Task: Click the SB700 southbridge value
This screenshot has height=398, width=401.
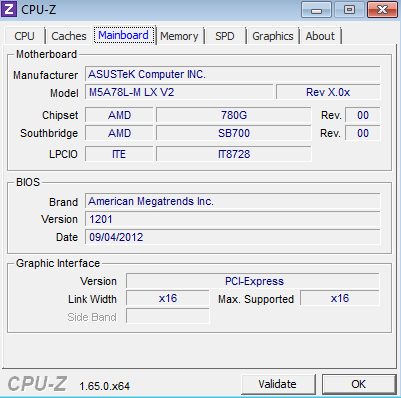Action: [x=234, y=133]
